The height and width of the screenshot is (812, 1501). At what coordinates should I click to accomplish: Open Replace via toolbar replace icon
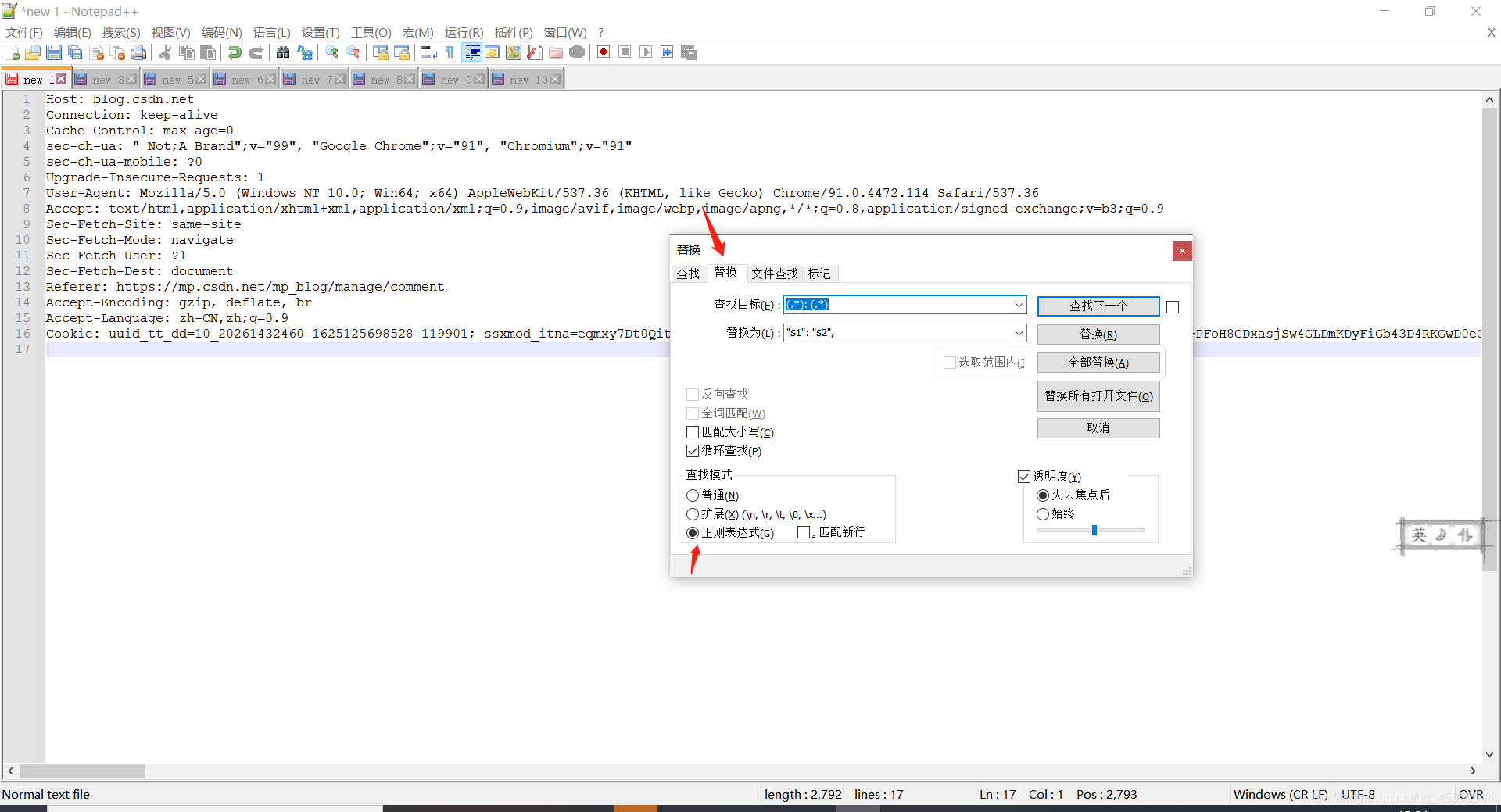click(305, 52)
